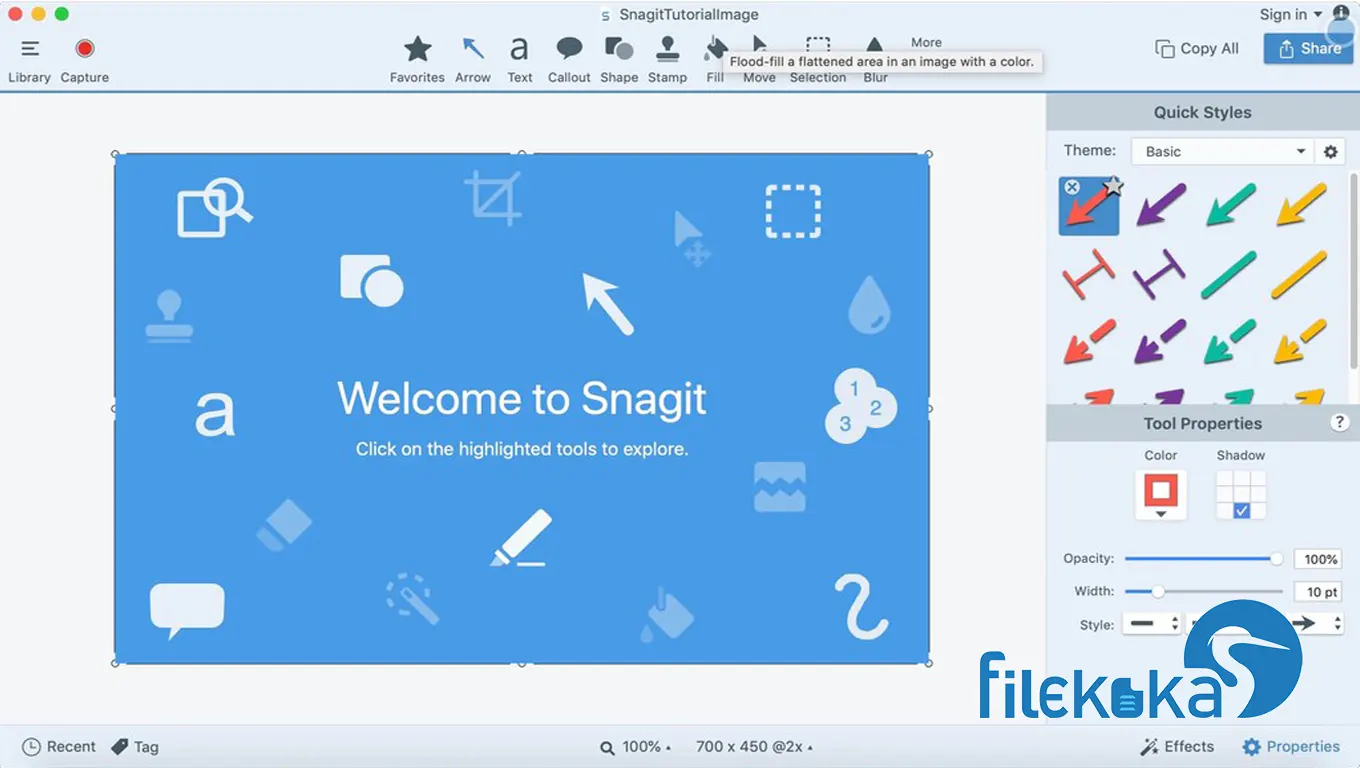Toggle favorite star on red arrow style

[1114, 186]
